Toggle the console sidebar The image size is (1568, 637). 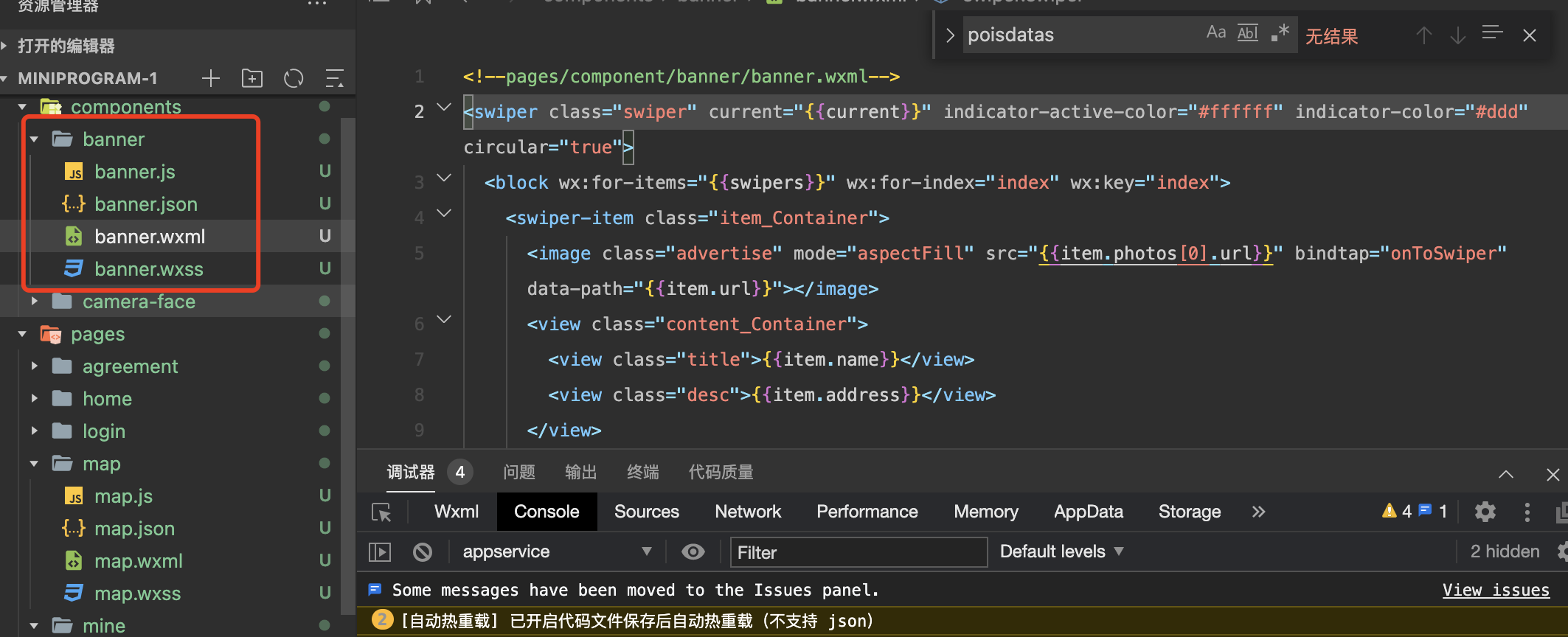380,552
